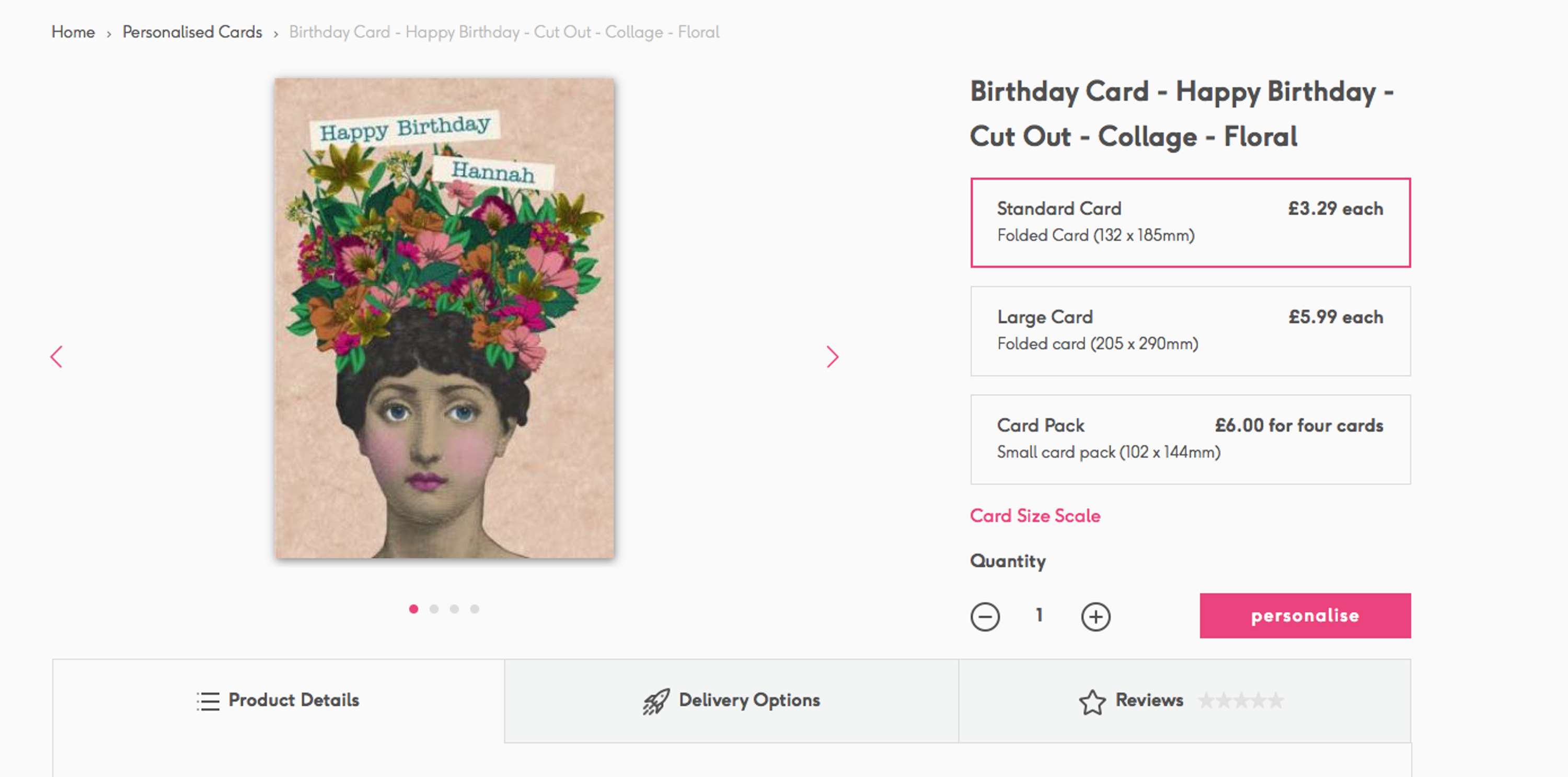Click the pink personalise button
This screenshot has height=777, width=1568.
1305,615
